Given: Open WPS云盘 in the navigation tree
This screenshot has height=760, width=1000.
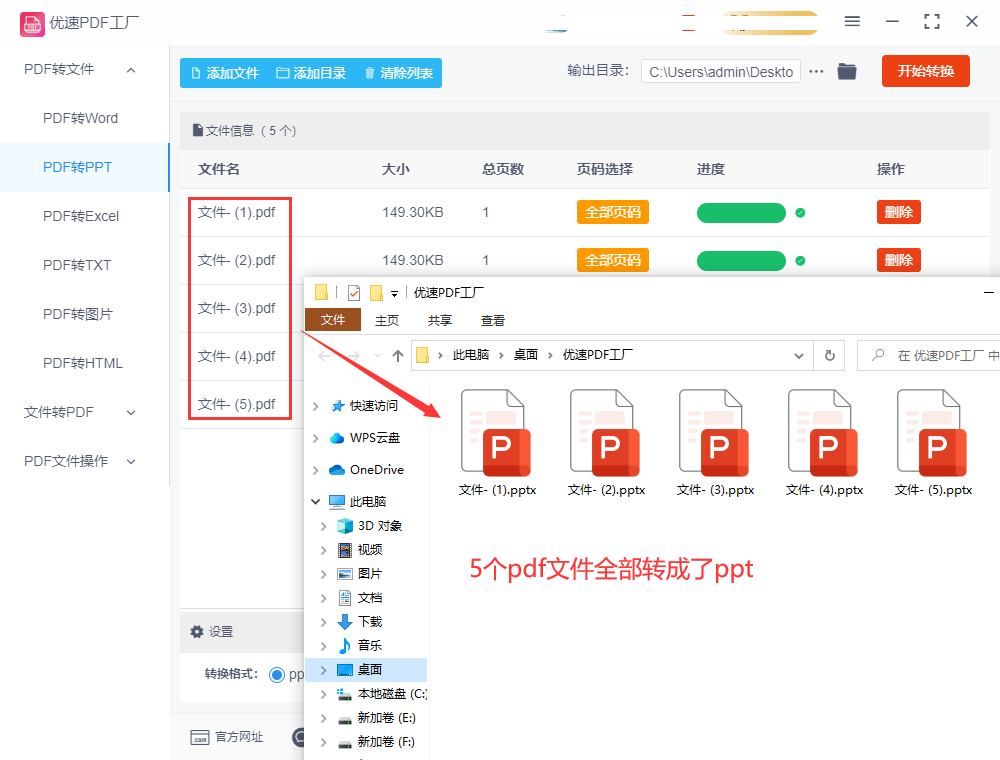Looking at the screenshot, I should tap(374, 438).
